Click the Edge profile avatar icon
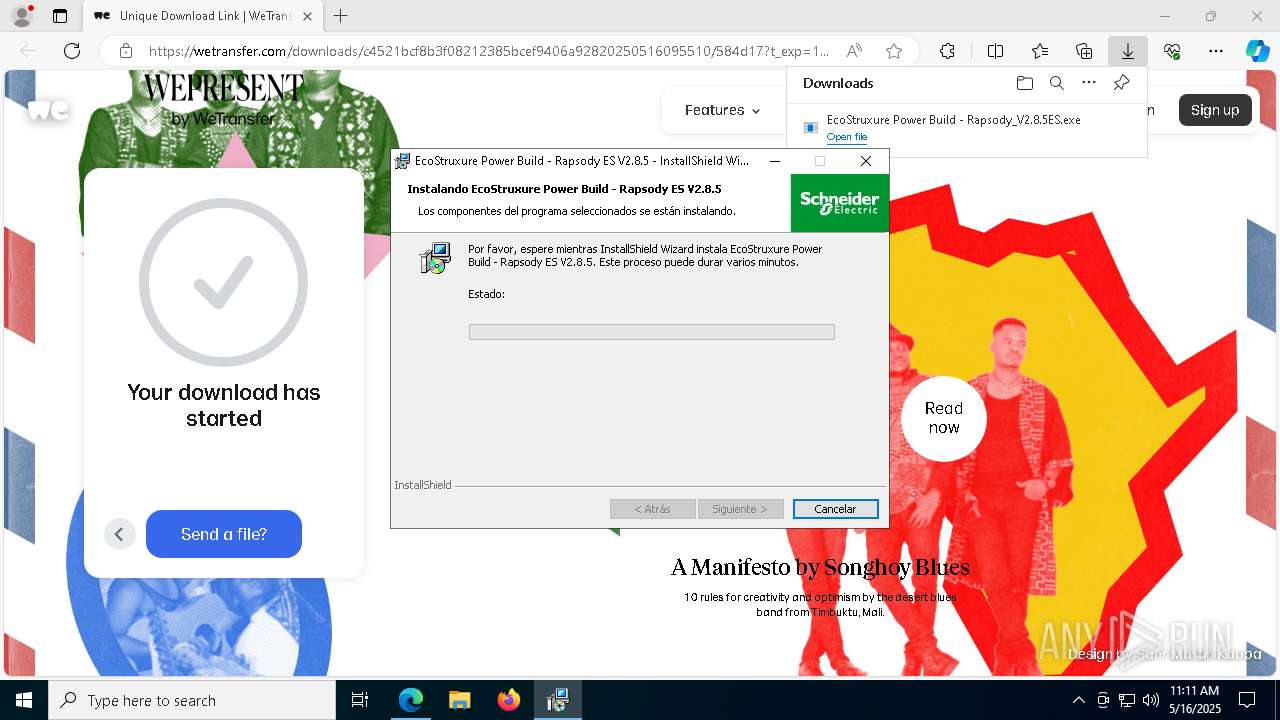Image resolution: width=1280 pixels, height=720 pixels. (22, 16)
